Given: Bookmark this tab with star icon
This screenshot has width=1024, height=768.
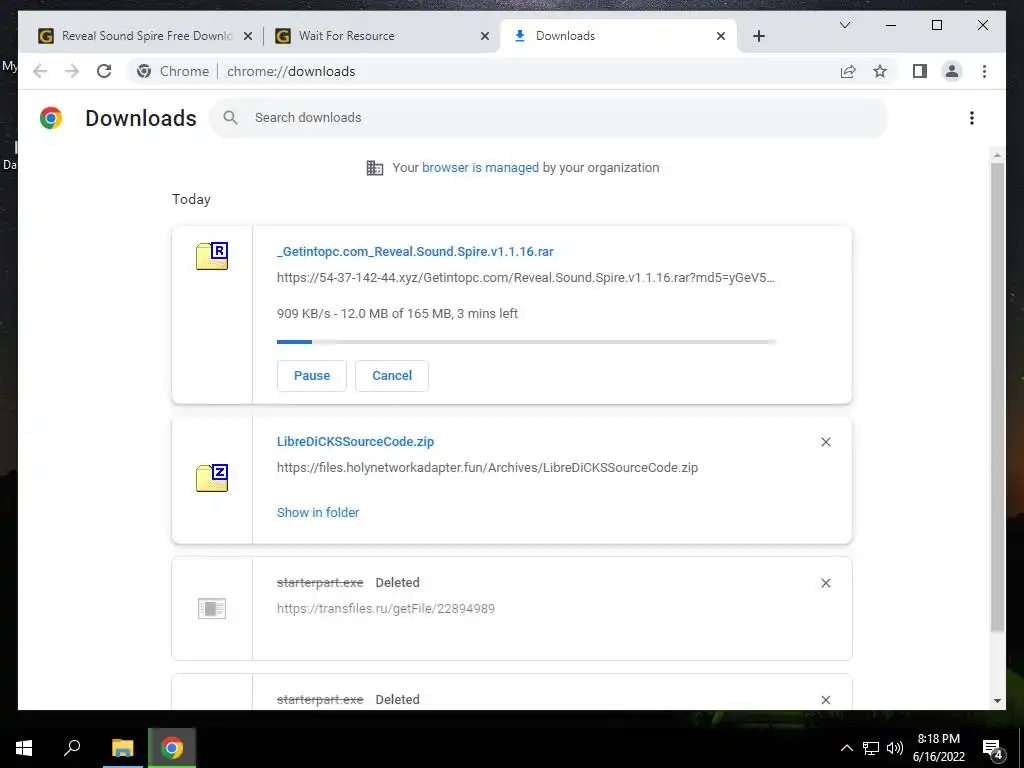Looking at the screenshot, I should pyautogui.click(x=880, y=71).
